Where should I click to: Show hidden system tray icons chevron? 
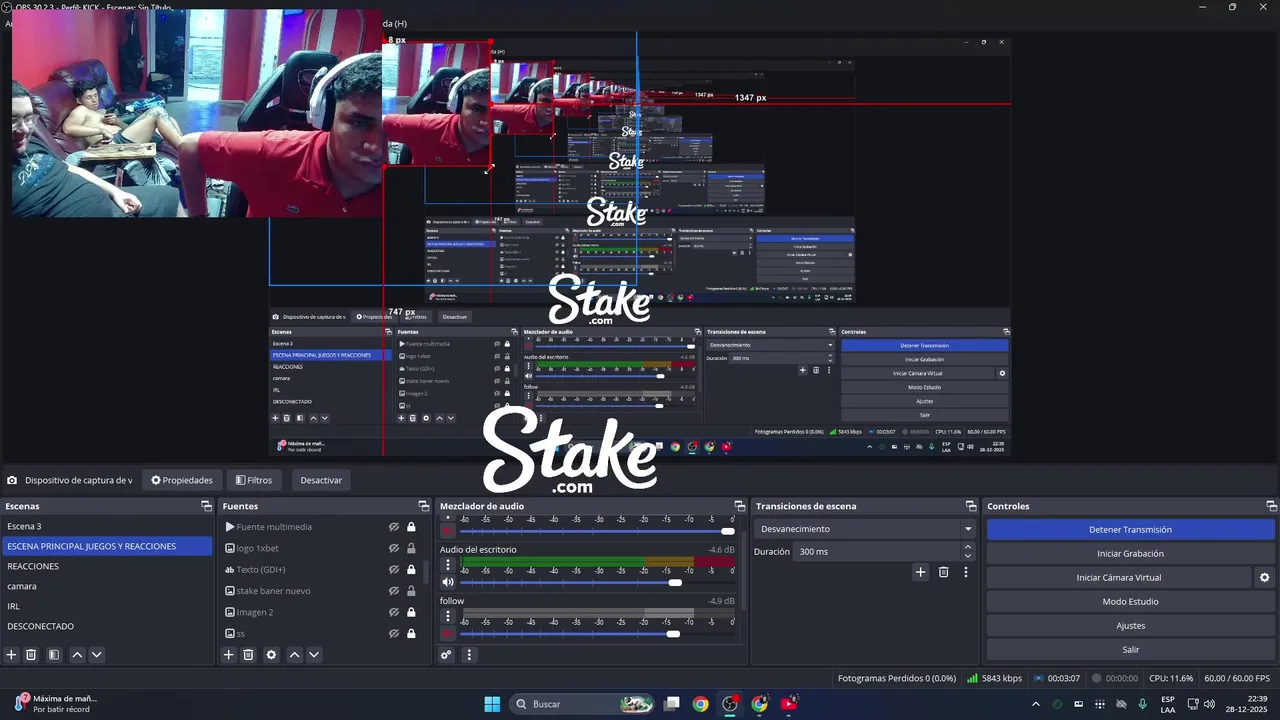[1036, 704]
